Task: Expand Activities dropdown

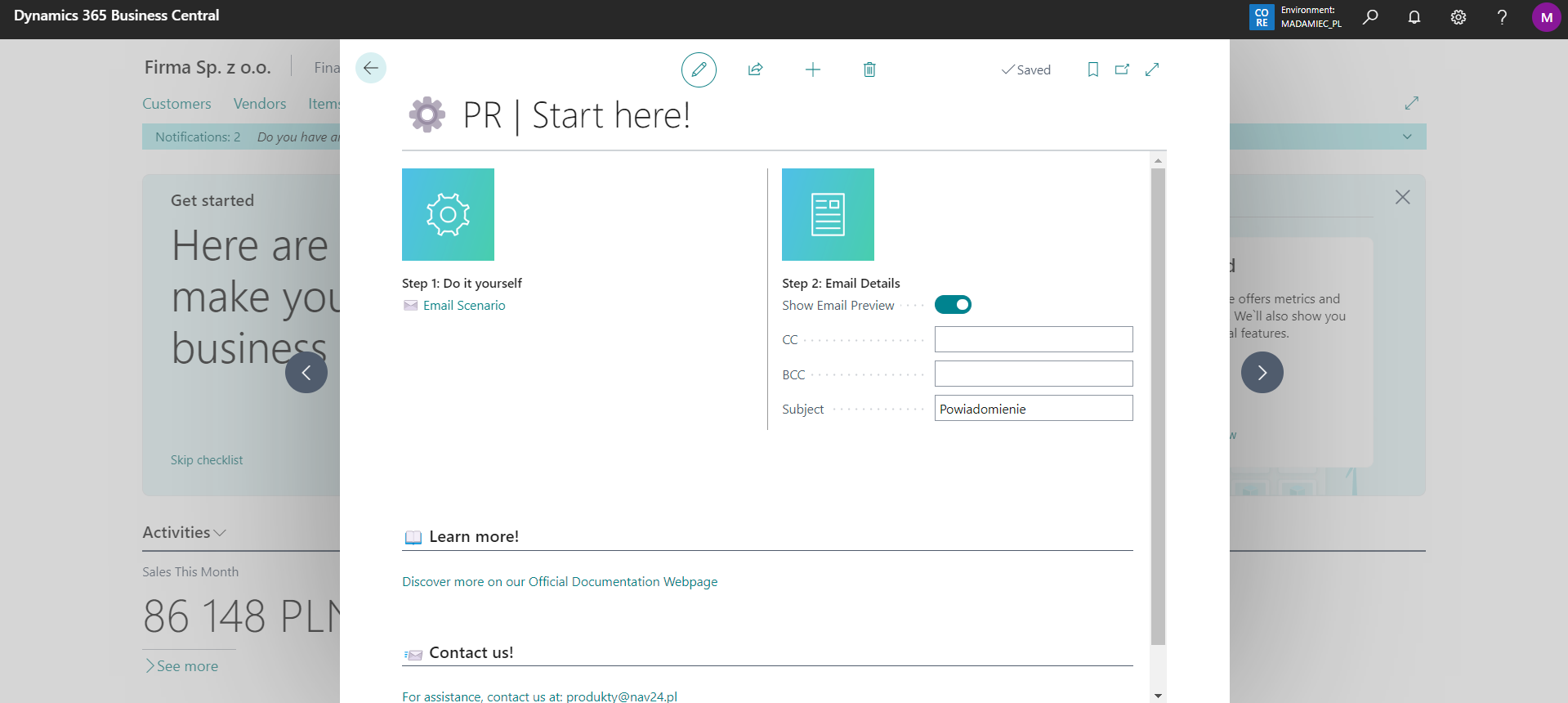Action: [184, 532]
